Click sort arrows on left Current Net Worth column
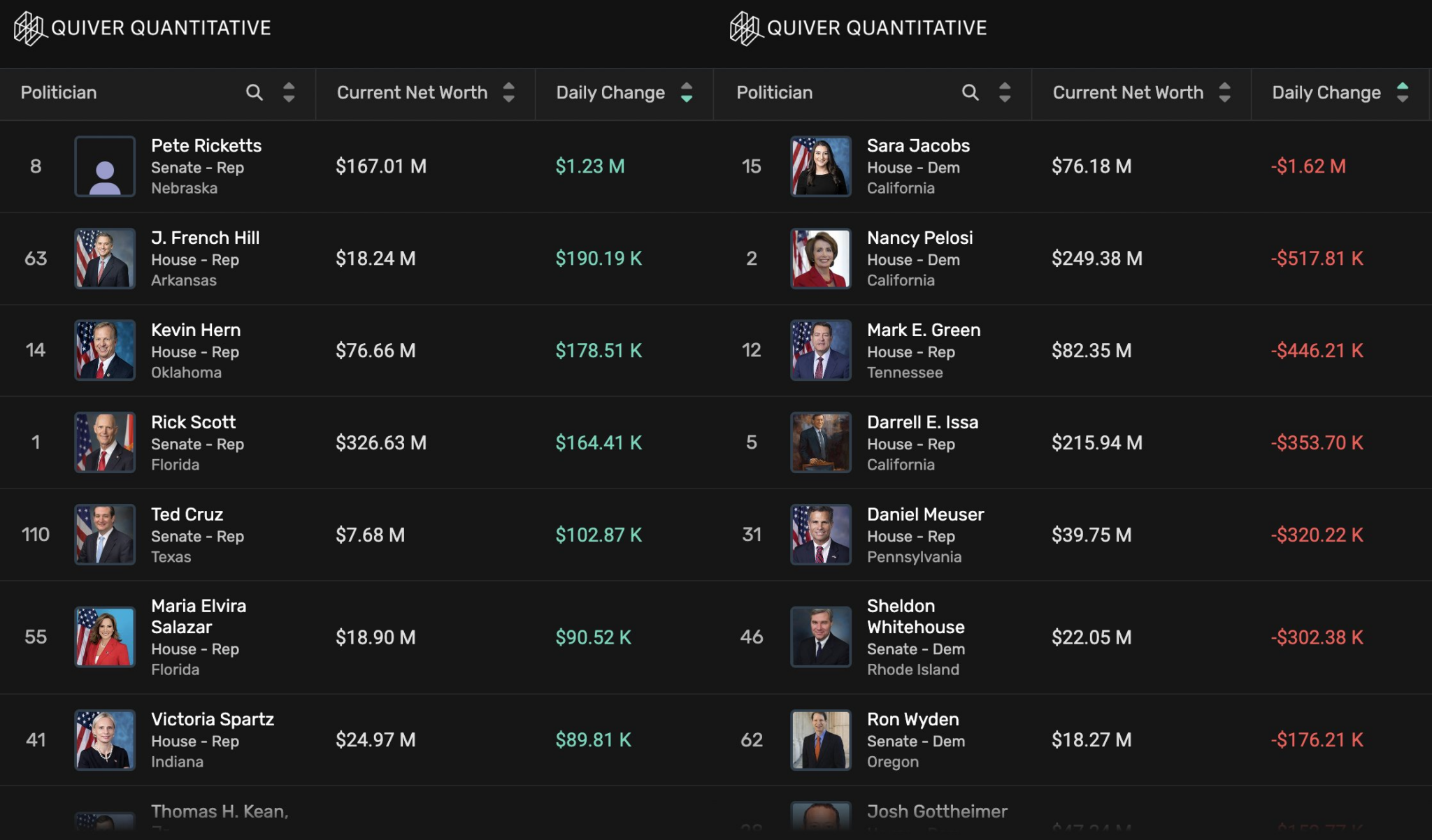1432x840 pixels. (x=509, y=92)
